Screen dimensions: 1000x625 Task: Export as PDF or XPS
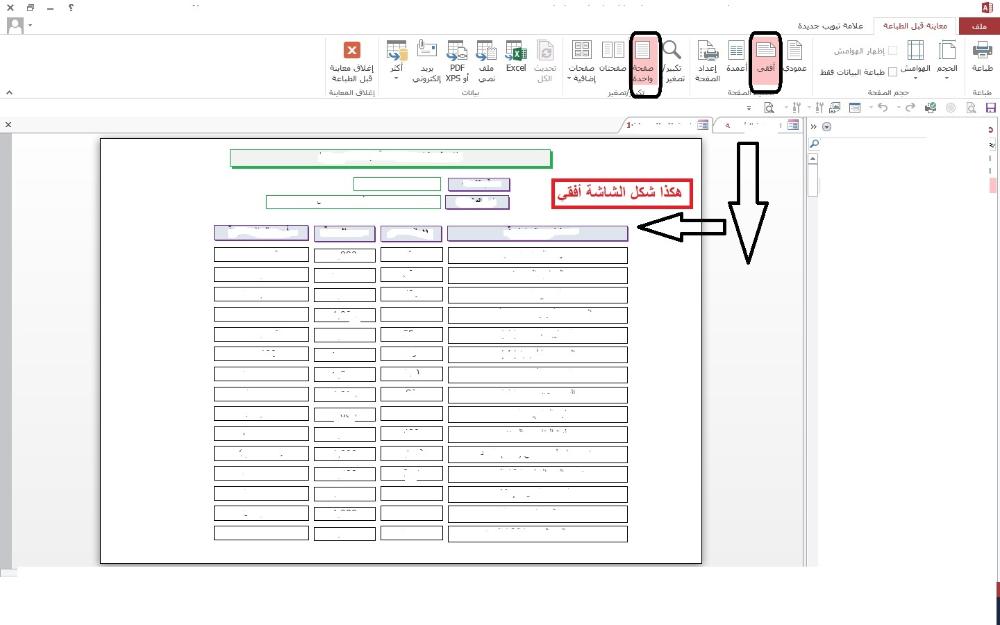point(458,58)
